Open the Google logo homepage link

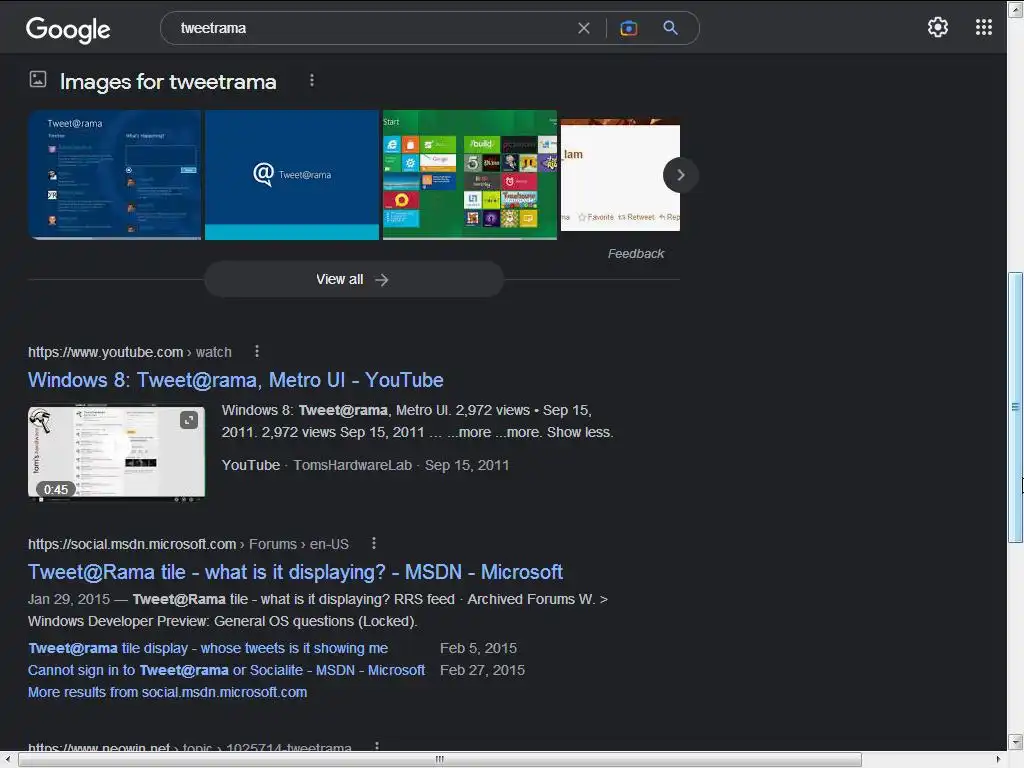click(x=68, y=29)
